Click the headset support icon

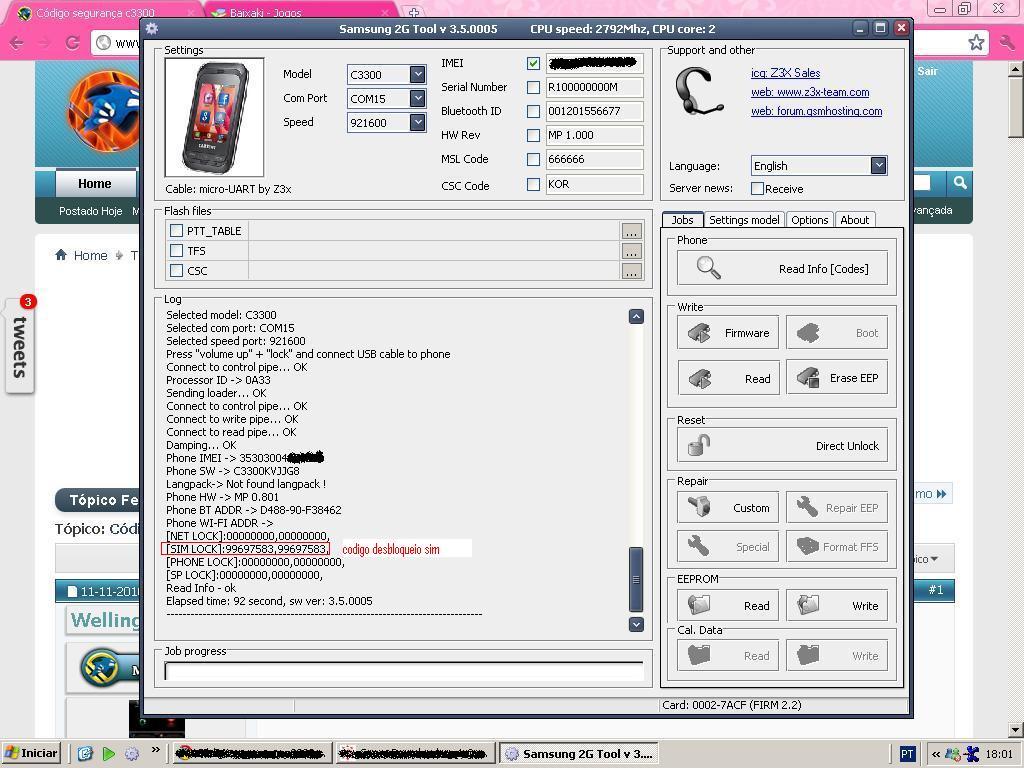[x=699, y=91]
